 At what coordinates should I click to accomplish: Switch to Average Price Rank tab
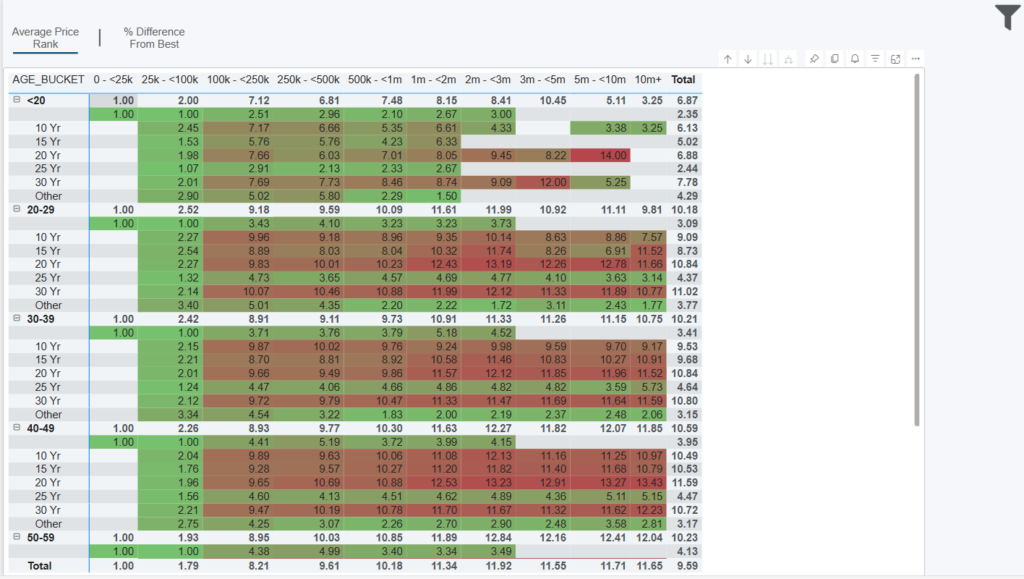[x=45, y=38]
